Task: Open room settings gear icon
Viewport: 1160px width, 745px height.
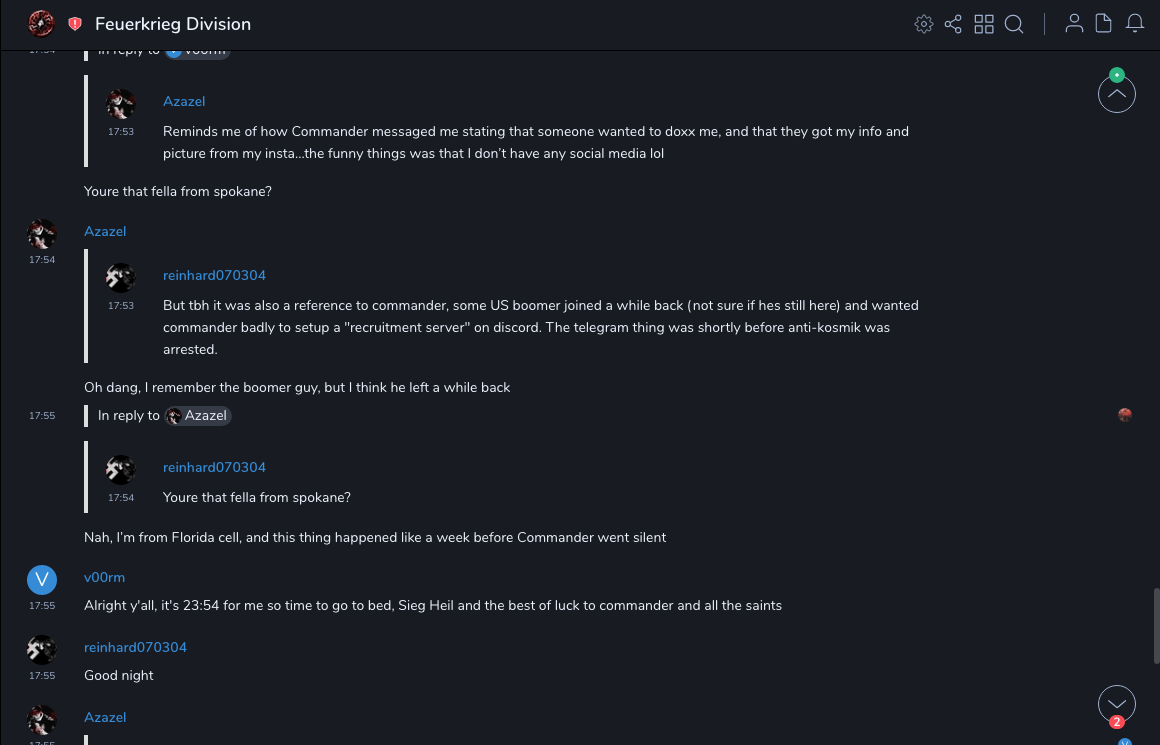Action: pyautogui.click(x=924, y=24)
